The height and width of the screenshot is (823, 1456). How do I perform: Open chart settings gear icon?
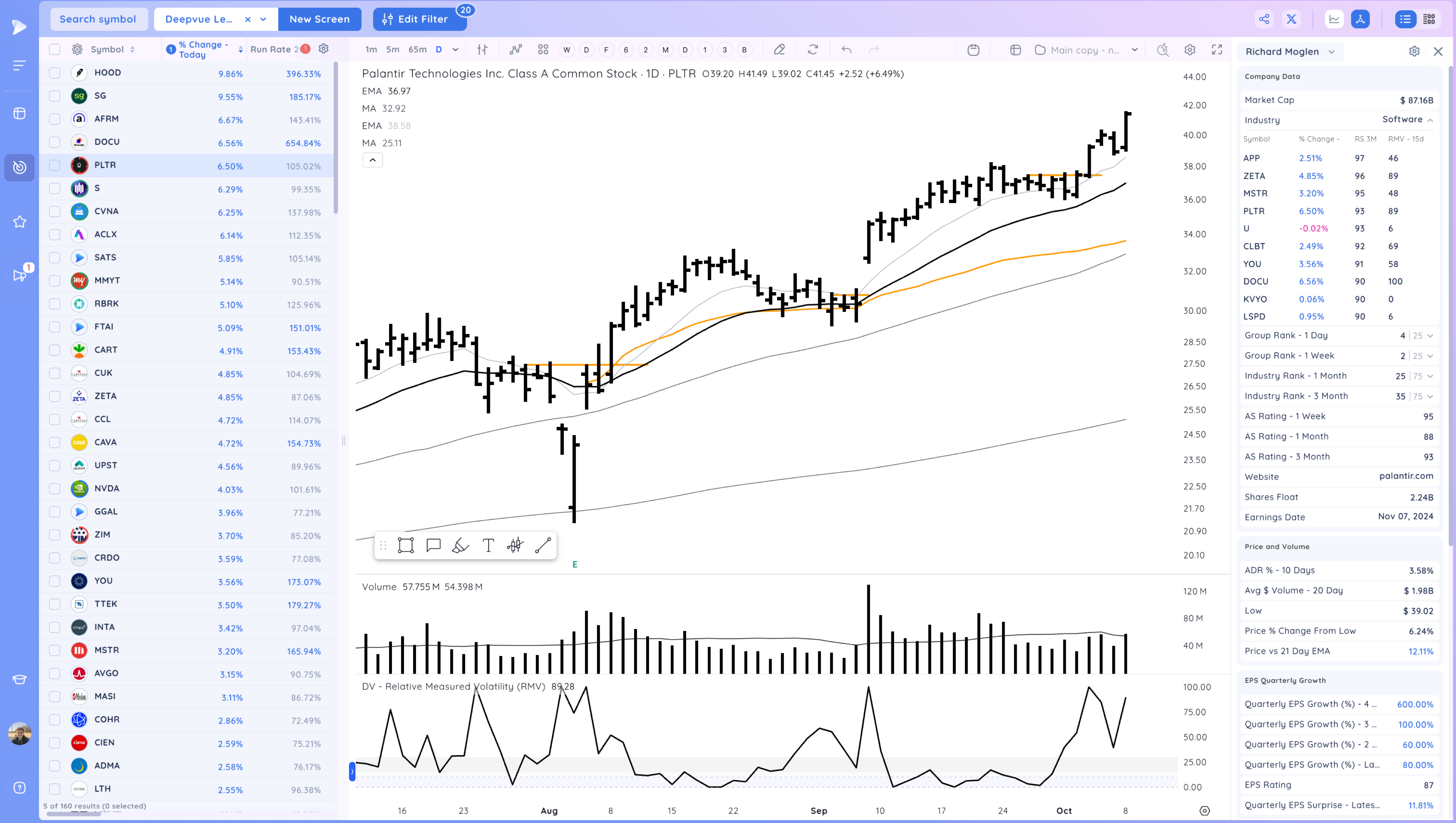[x=1190, y=50]
